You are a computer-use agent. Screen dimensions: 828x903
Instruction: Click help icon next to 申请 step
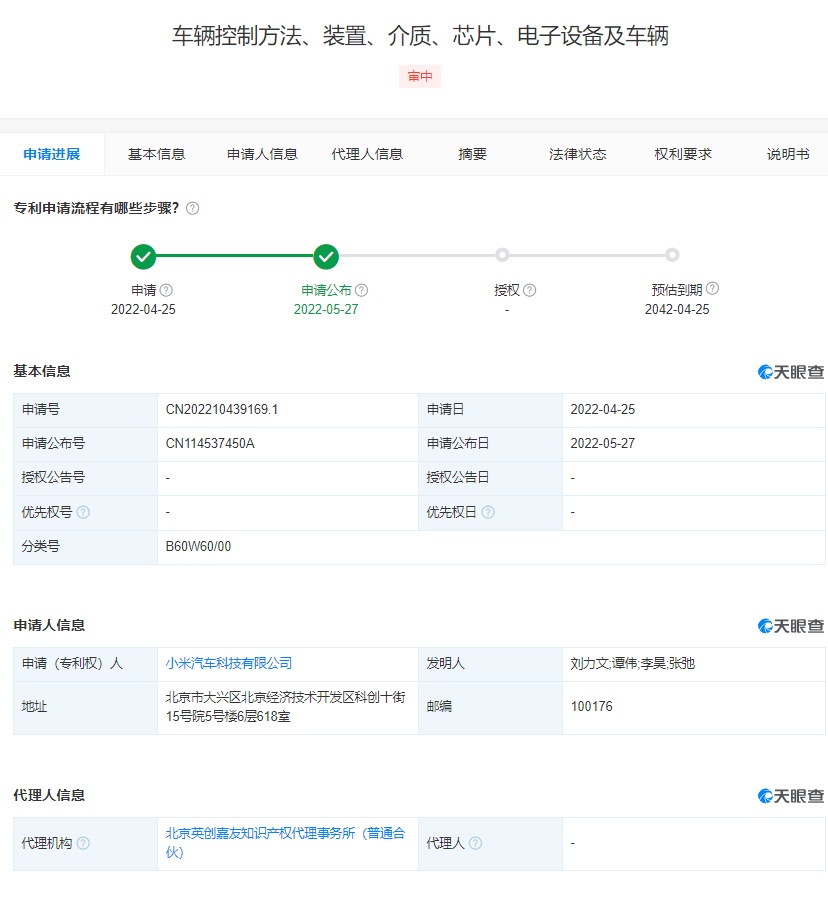(x=166, y=290)
